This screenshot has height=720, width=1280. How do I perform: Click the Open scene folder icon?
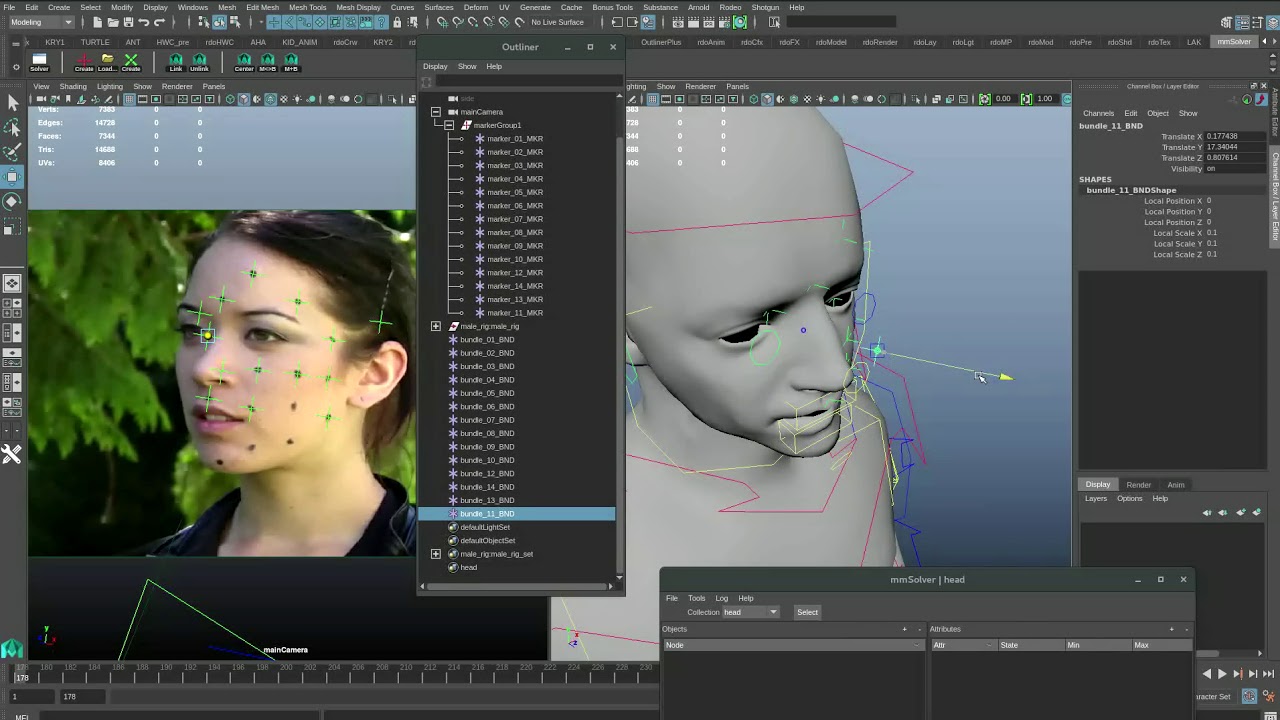point(113,22)
